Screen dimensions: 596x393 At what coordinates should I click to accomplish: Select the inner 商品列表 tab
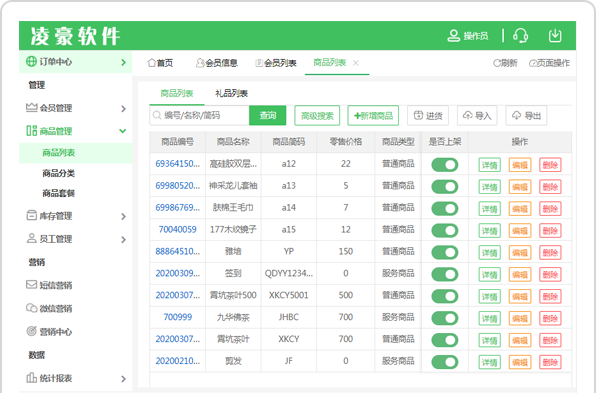[x=177, y=93]
